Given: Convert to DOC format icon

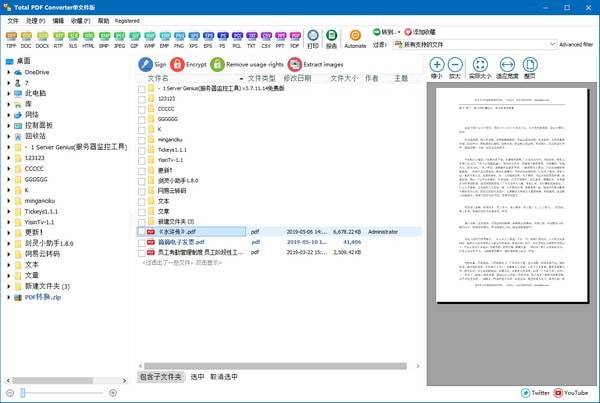Looking at the screenshot, I should click(26, 36).
